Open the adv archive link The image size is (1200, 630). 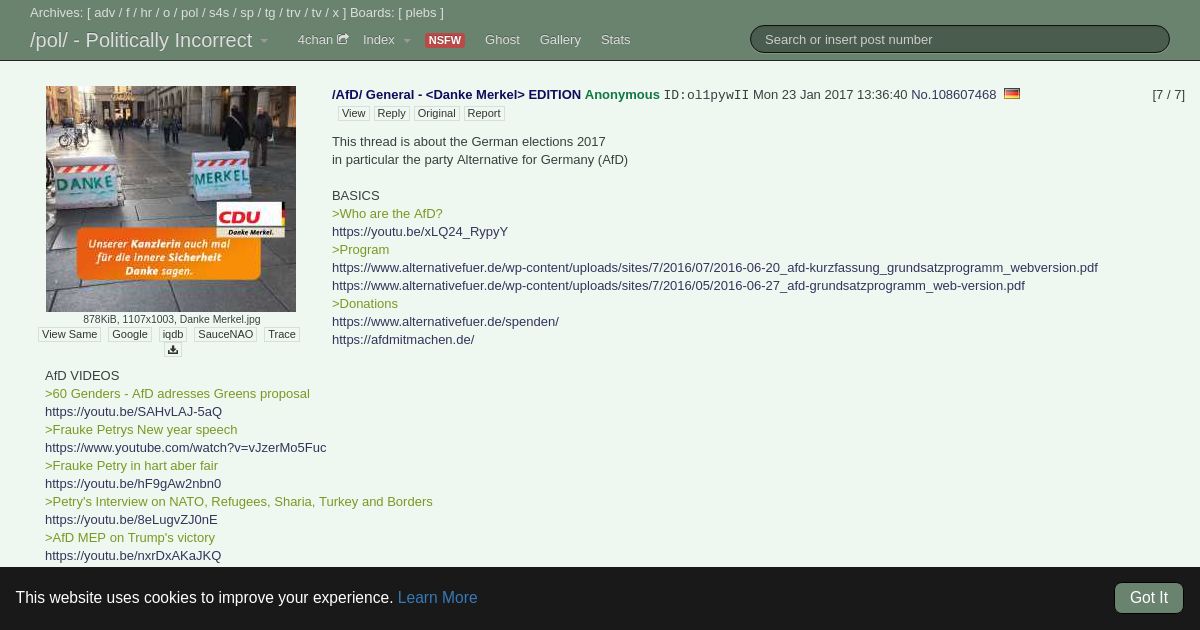coord(105,13)
